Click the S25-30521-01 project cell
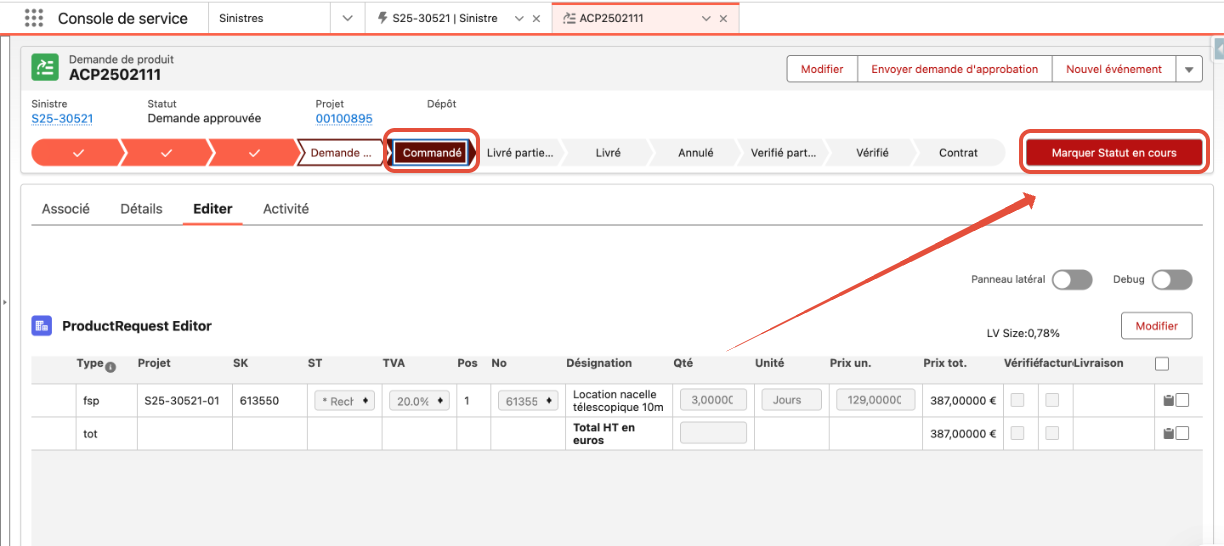This screenshot has width=1224, height=546. pyautogui.click(x=182, y=401)
